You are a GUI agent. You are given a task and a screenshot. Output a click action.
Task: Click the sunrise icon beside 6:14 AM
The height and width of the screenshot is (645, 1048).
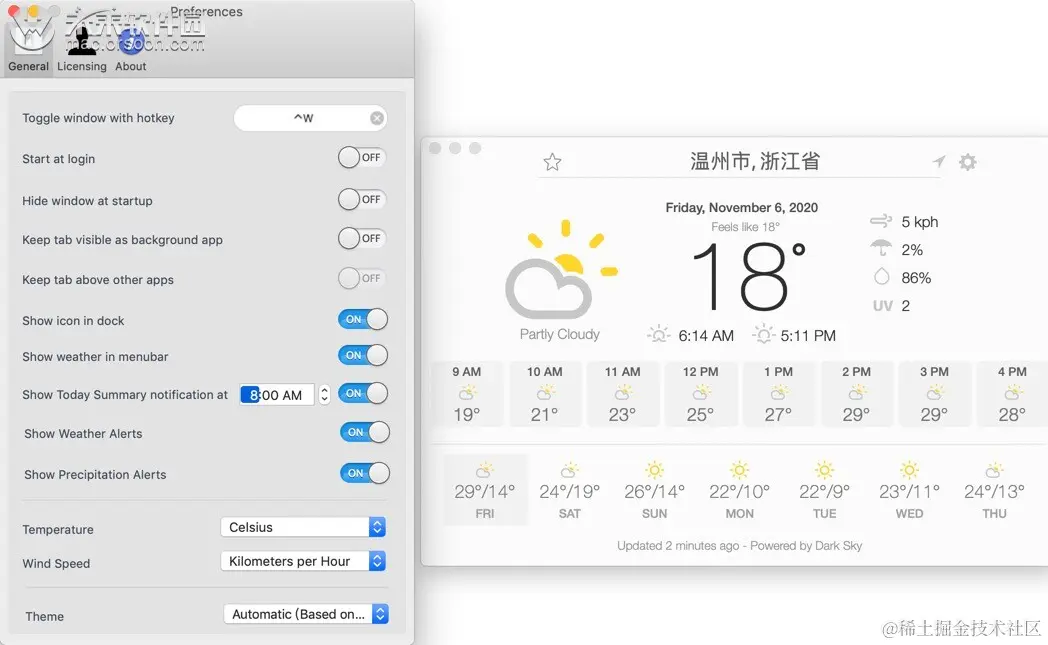[658, 334]
